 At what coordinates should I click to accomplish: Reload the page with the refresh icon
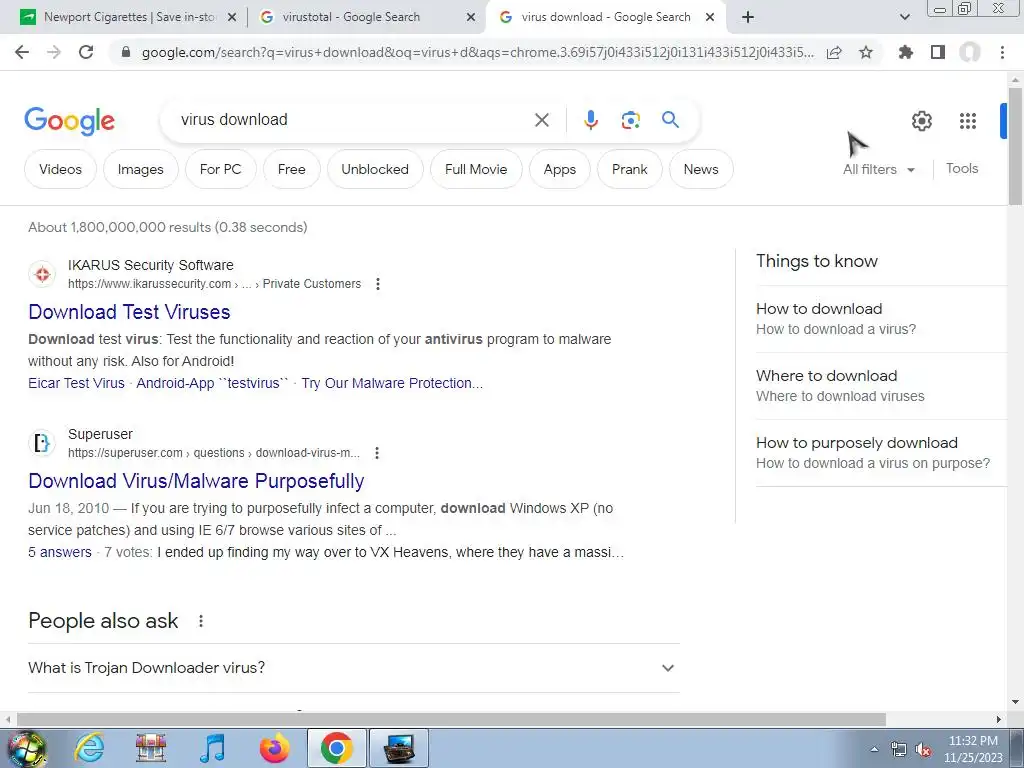(86, 52)
